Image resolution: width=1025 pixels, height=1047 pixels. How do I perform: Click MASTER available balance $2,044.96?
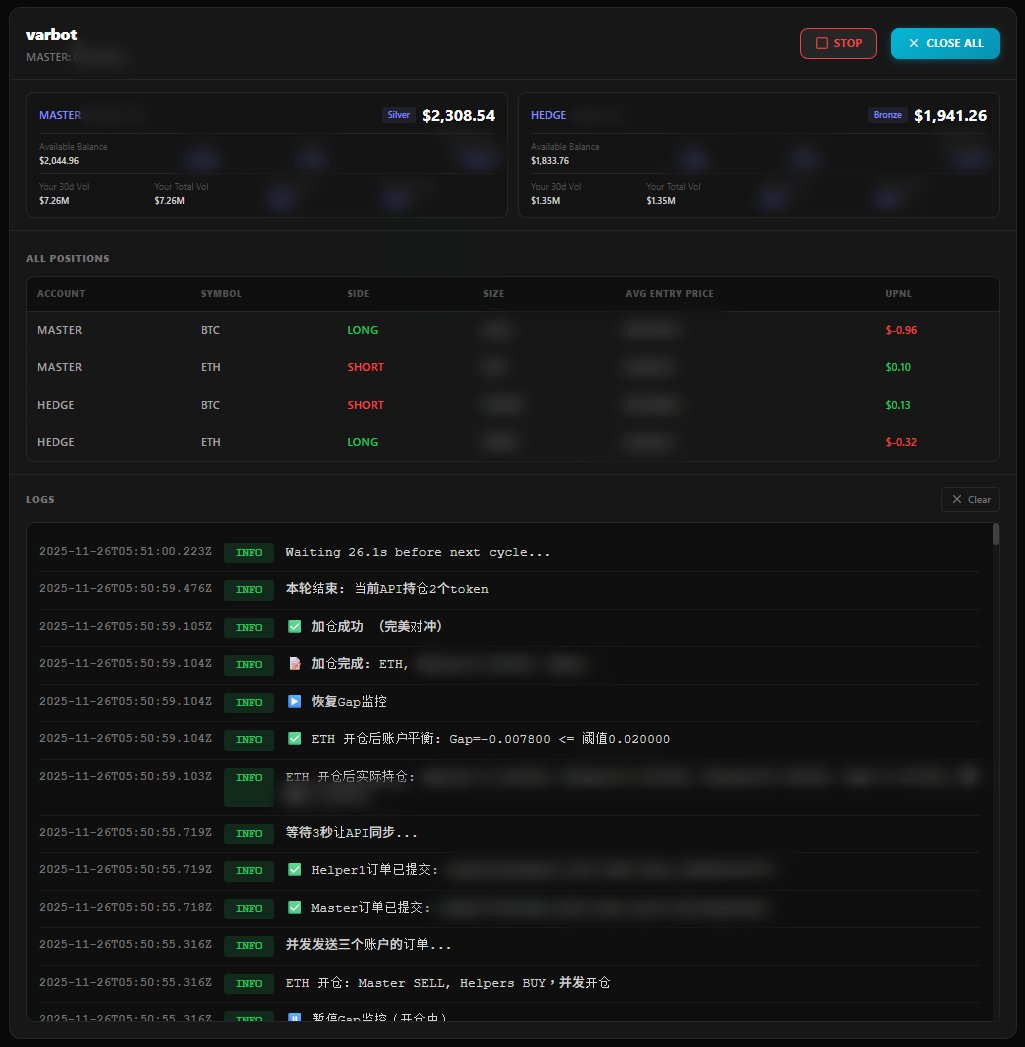point(59,161)
